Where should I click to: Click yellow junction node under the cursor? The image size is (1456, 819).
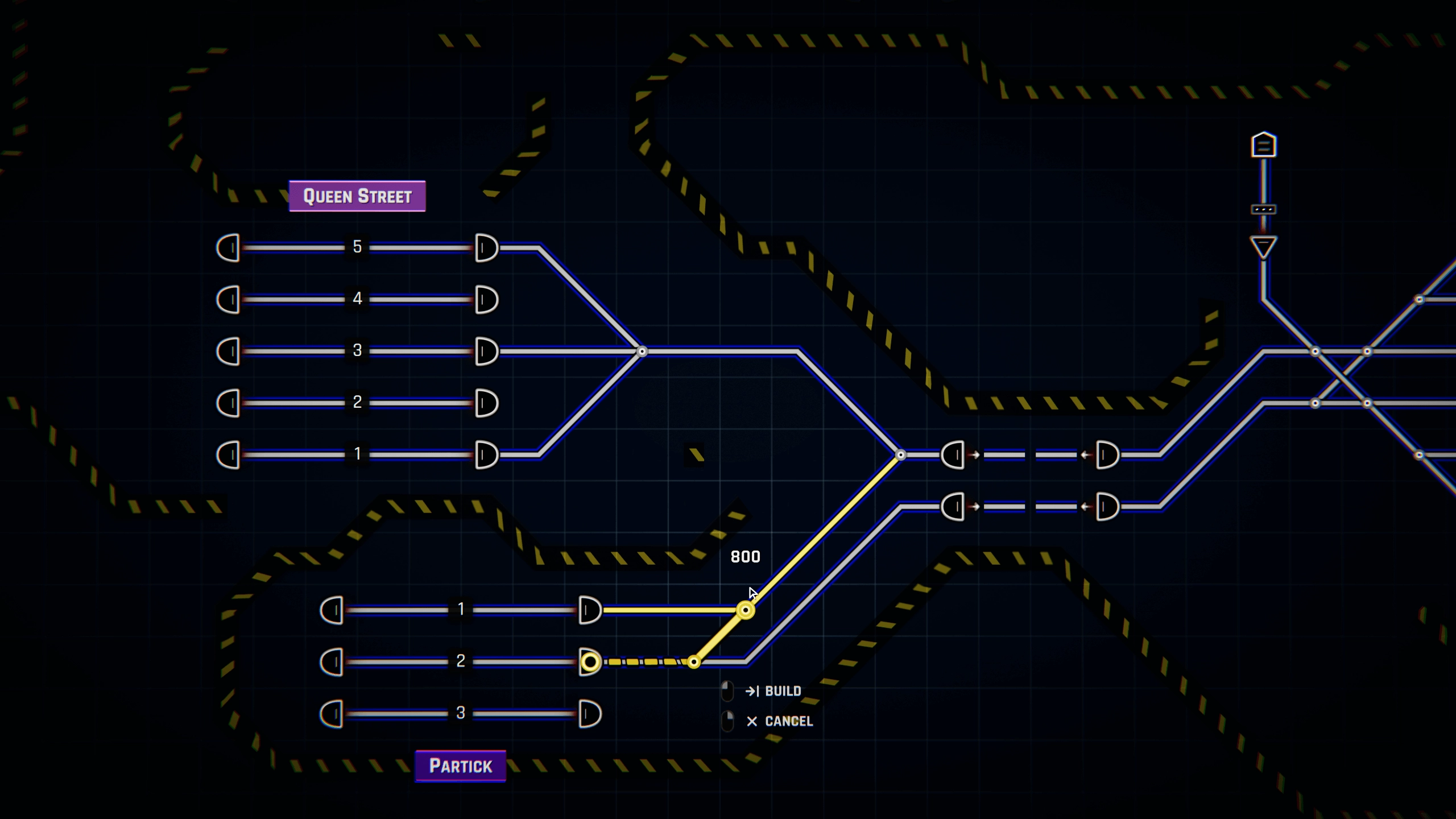click(x=746, y=610)
